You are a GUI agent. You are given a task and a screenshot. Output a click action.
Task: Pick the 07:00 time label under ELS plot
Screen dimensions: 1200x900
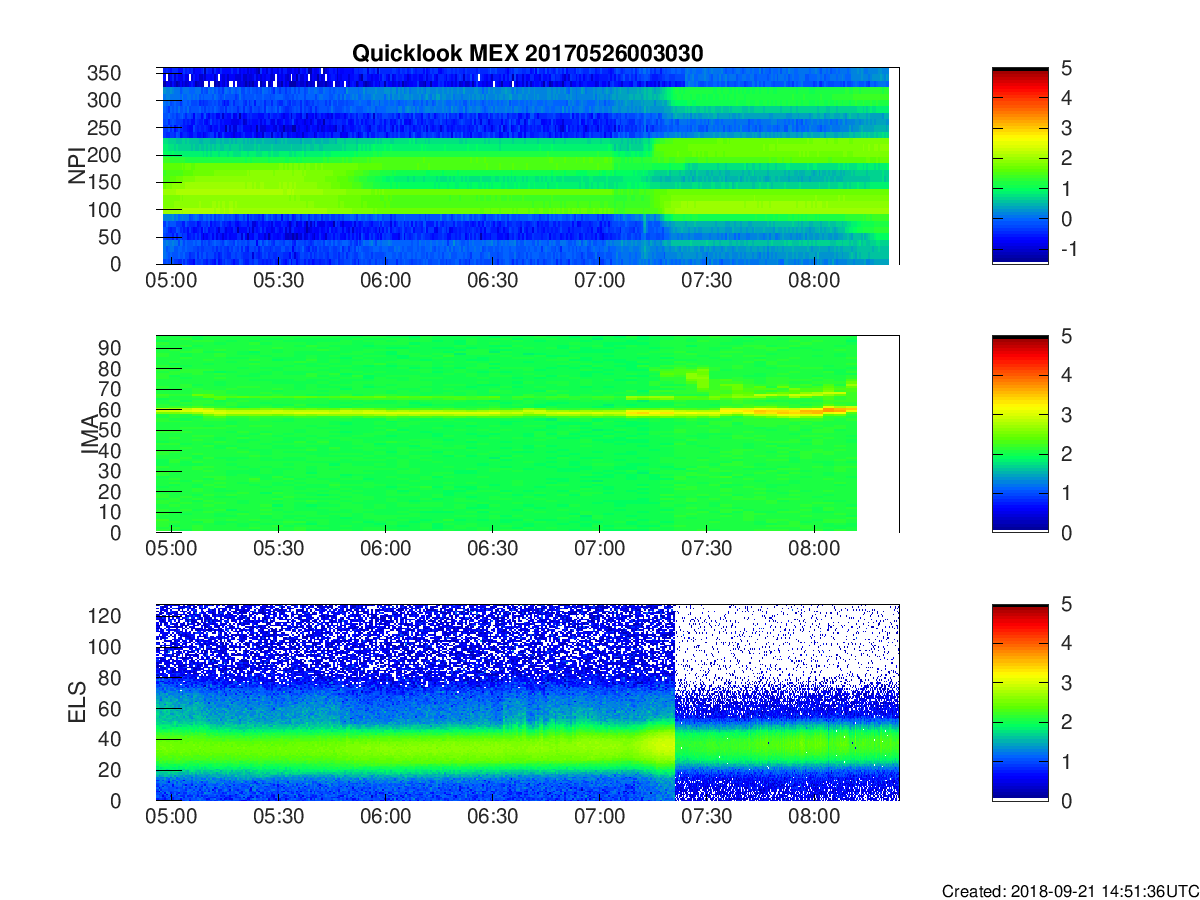click(599, 817)
